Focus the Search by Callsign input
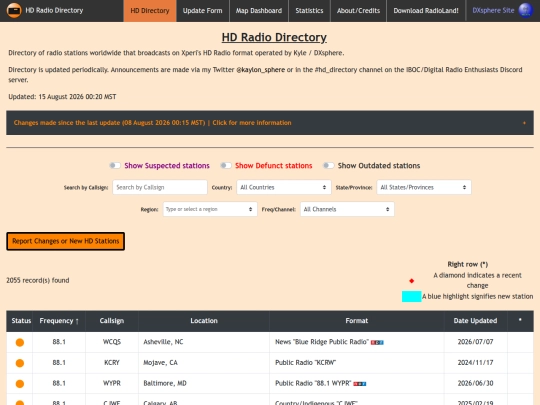The height and width of the screenshot is (405, 540). coord(160,187)
